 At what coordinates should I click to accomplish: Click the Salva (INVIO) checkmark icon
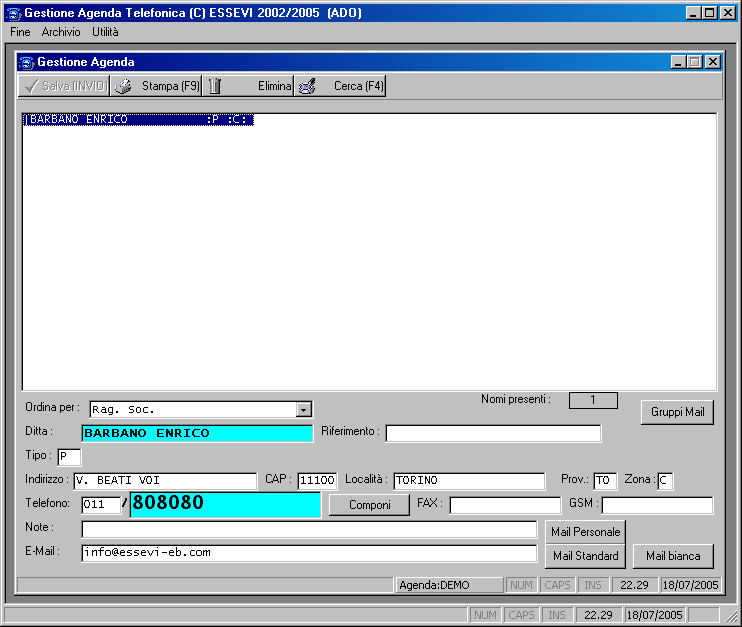pyautogui.click(x=30, y=87)
